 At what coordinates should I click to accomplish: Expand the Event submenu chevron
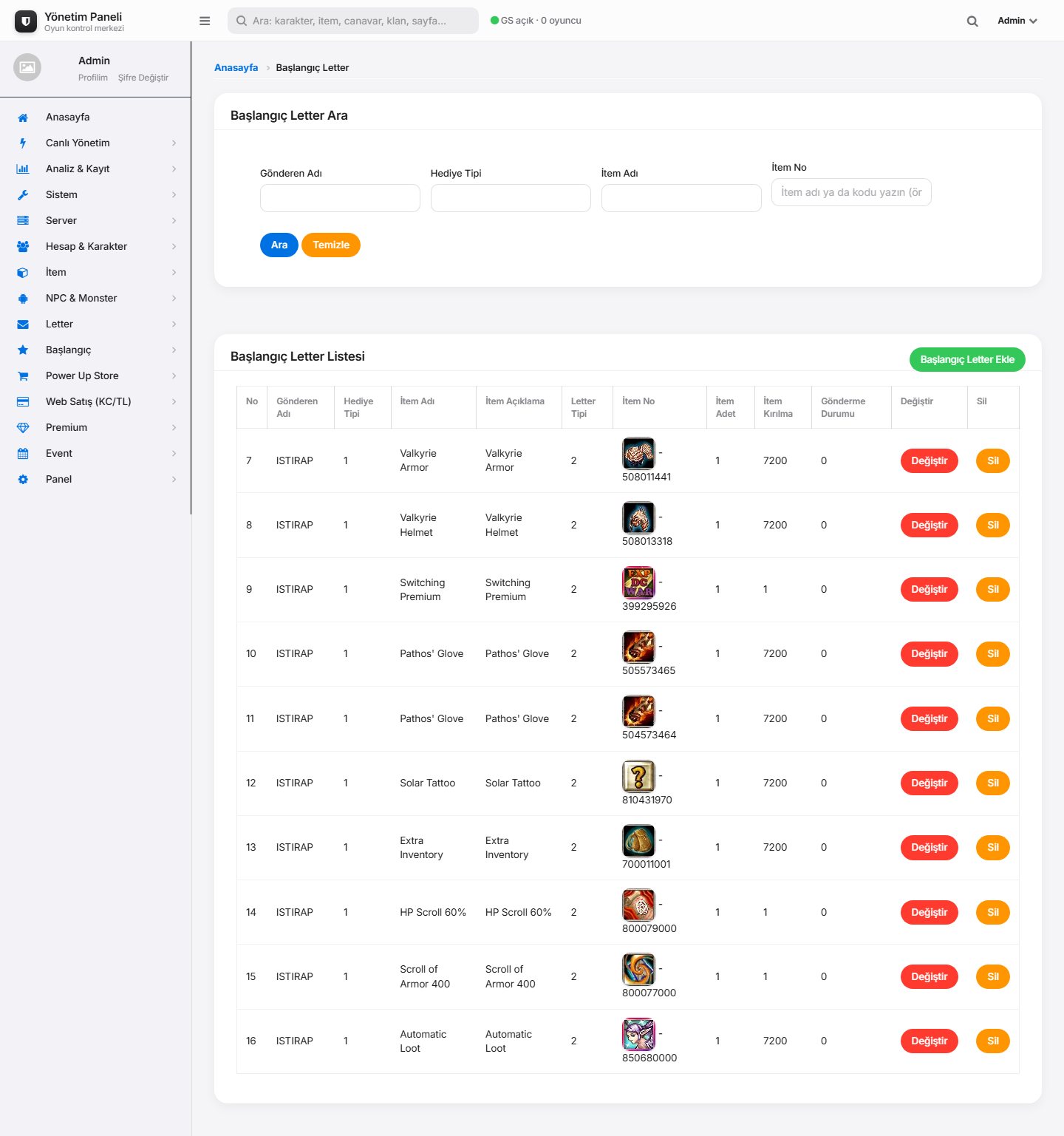(x=174, y=454)
